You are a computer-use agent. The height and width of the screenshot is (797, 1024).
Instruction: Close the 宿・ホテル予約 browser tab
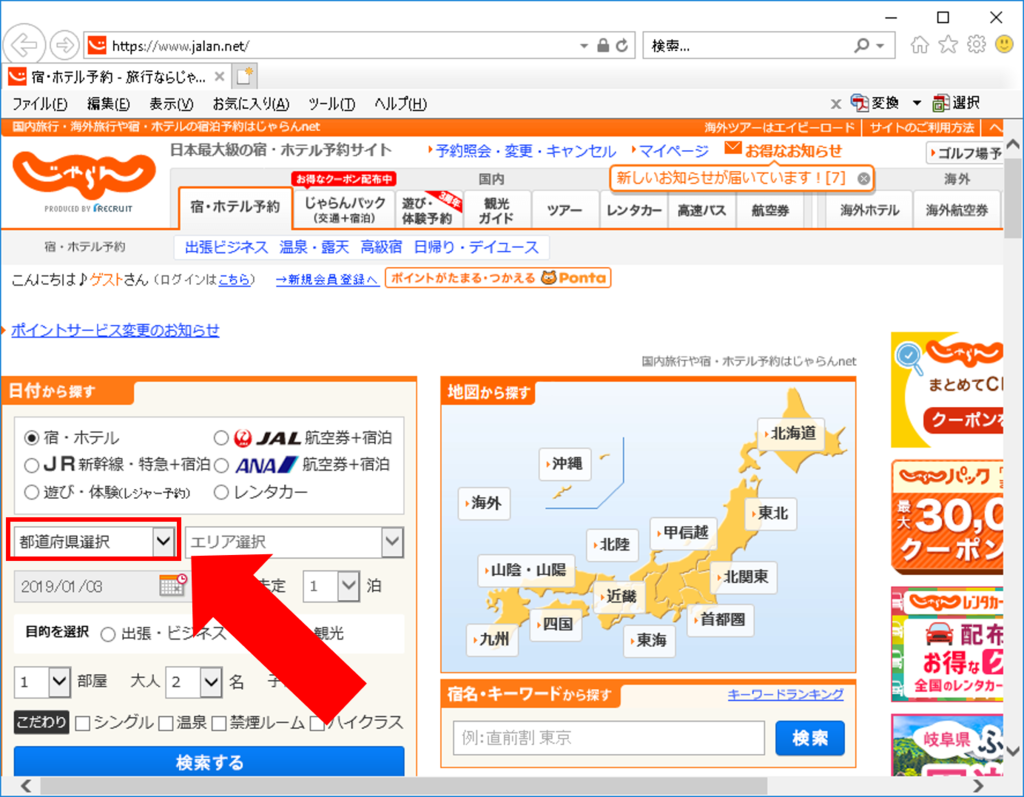coord(219,76)
